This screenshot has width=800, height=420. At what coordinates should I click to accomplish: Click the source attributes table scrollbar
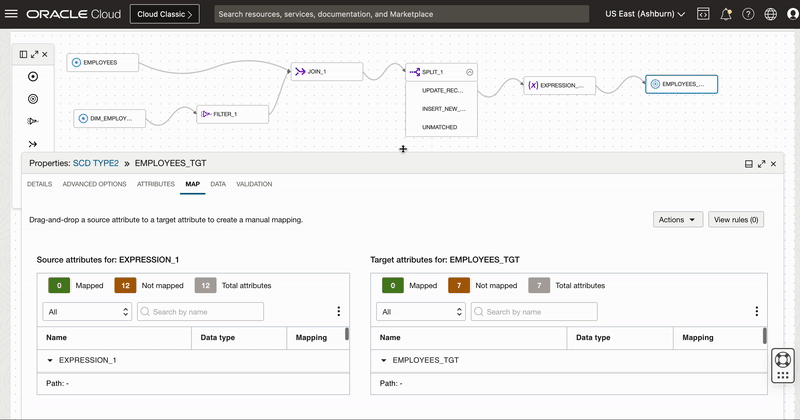(x=347, y=334)
